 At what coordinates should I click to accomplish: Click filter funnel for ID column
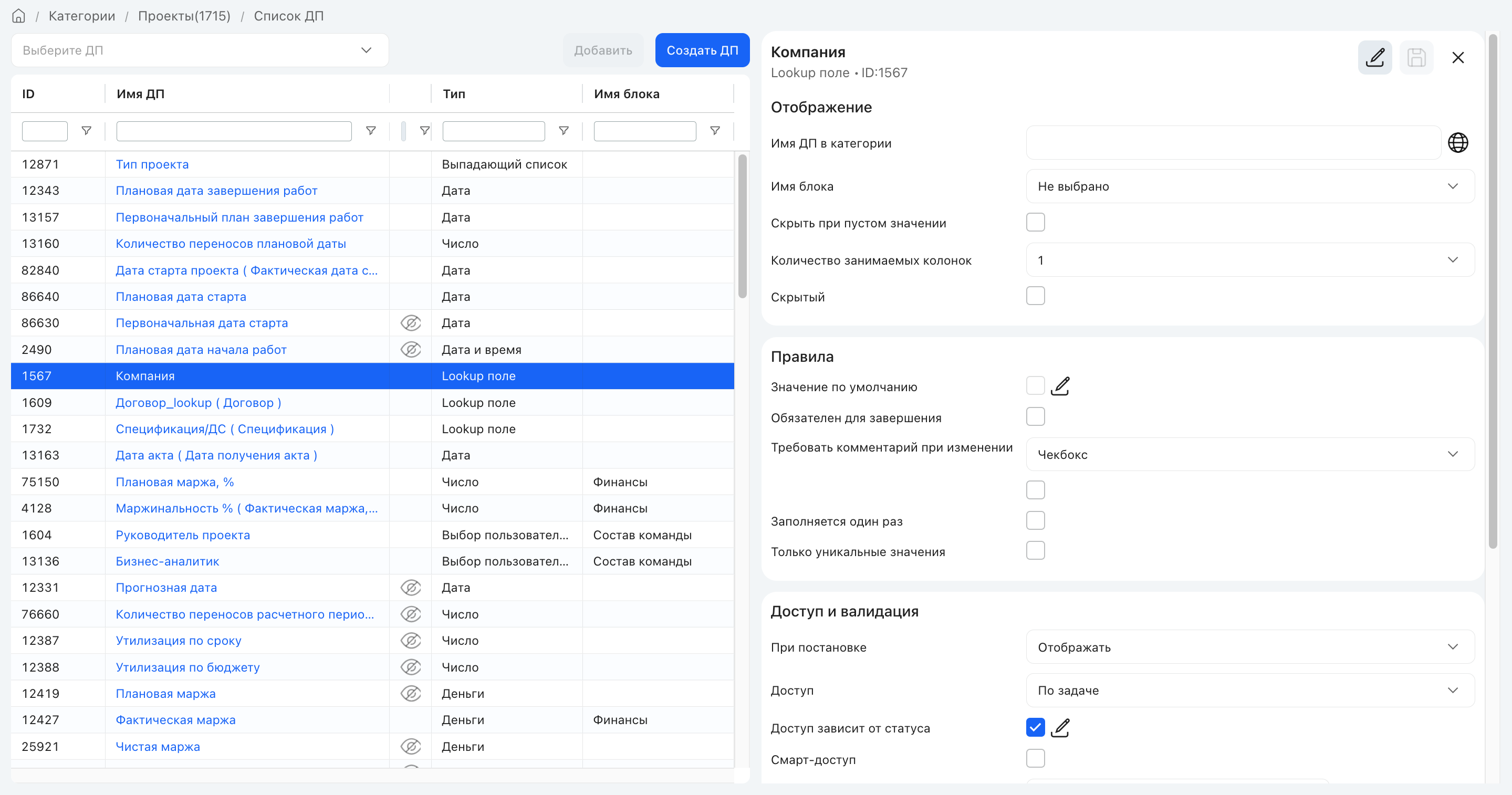click(86, 130)
